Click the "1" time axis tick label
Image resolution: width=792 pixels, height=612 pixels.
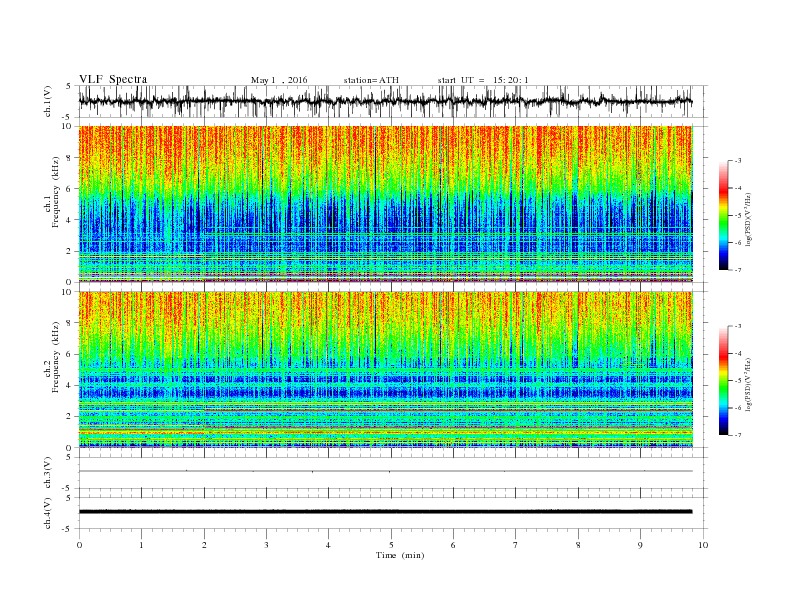(141, 545)
